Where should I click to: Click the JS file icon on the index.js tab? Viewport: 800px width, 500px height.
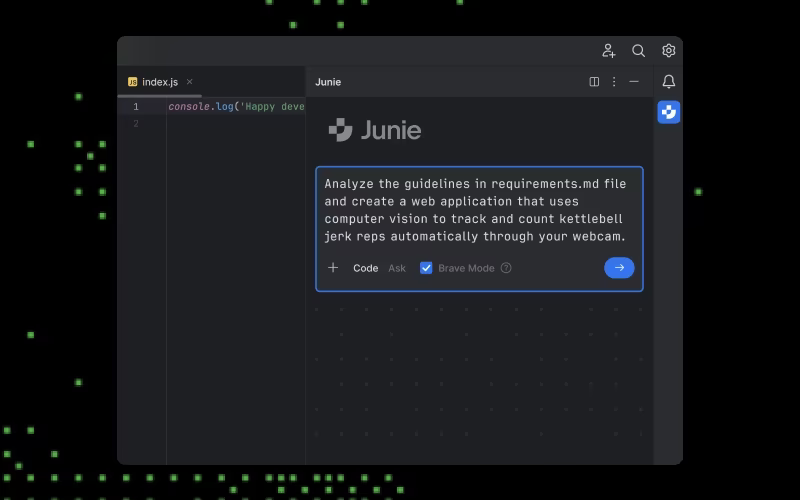point(133,82)
